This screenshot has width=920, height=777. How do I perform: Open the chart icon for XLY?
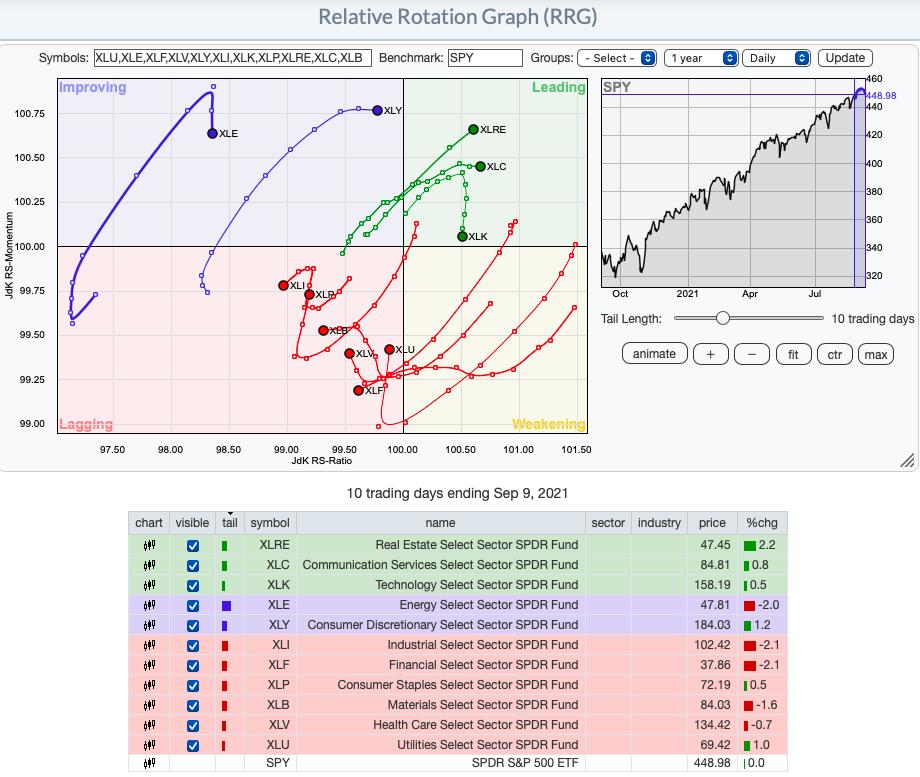click(x=149, y=625)
